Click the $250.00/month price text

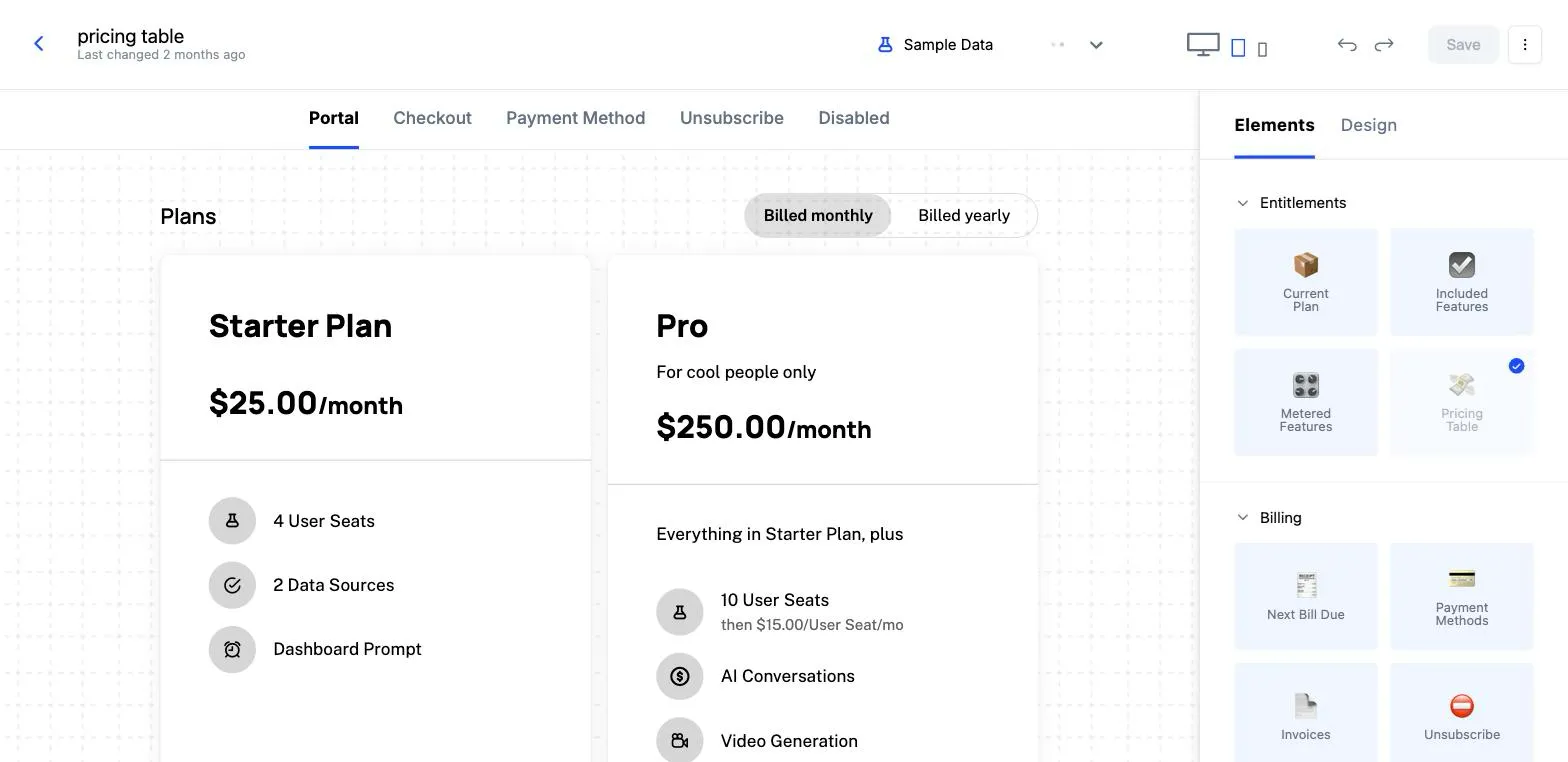tap(764, 427)
